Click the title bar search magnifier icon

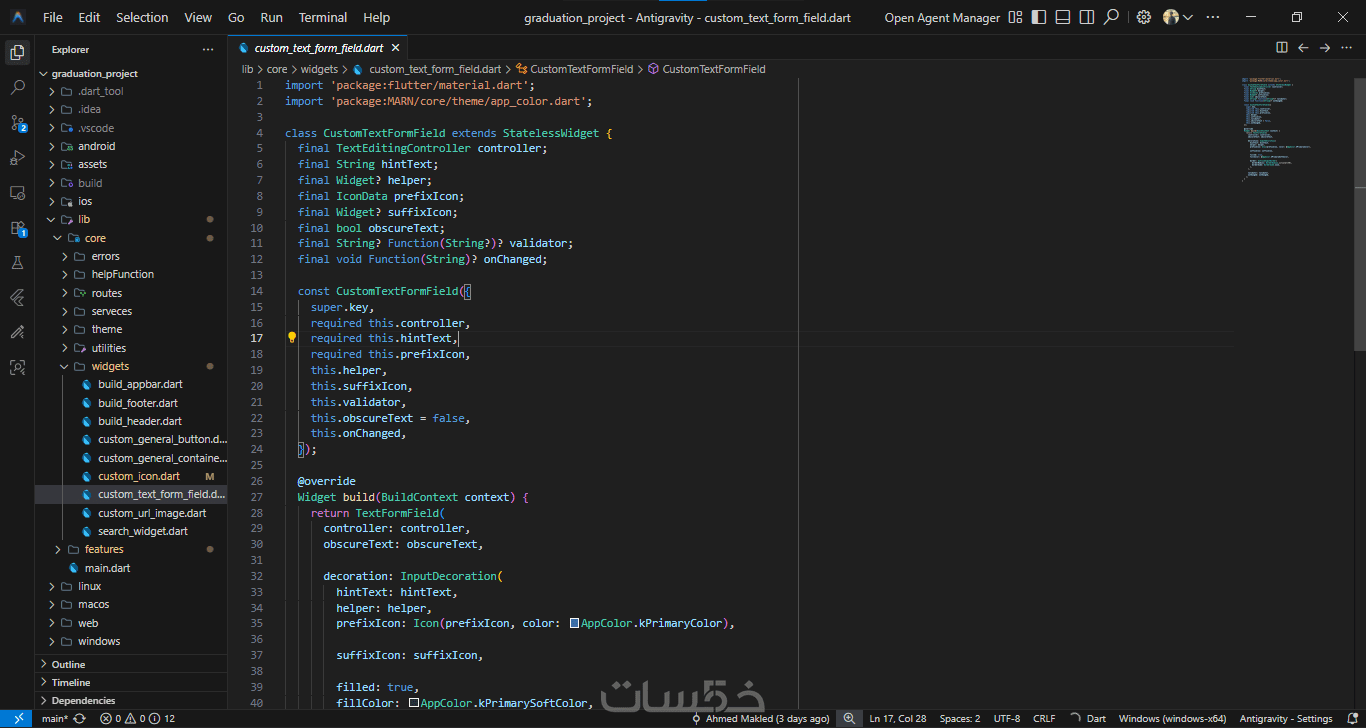click(1111, 17)
